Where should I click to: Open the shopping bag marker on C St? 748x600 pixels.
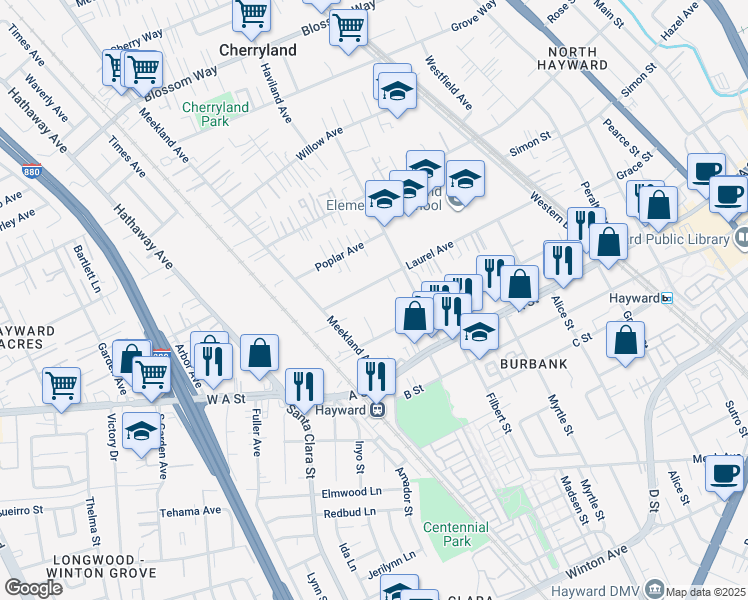coord(625,340)
